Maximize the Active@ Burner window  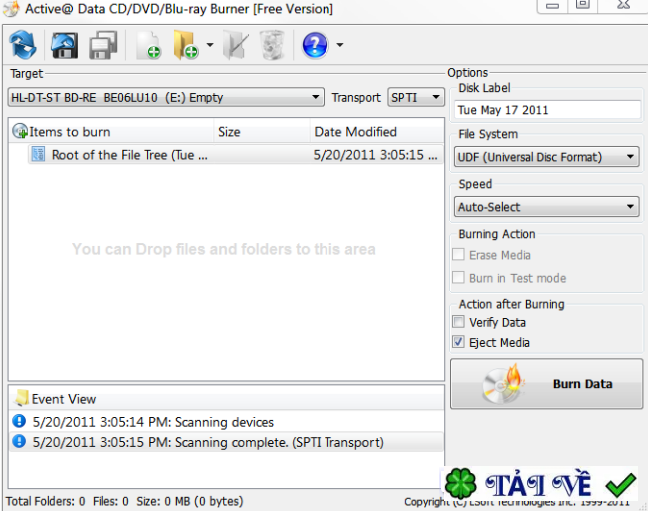coord(583,5)
